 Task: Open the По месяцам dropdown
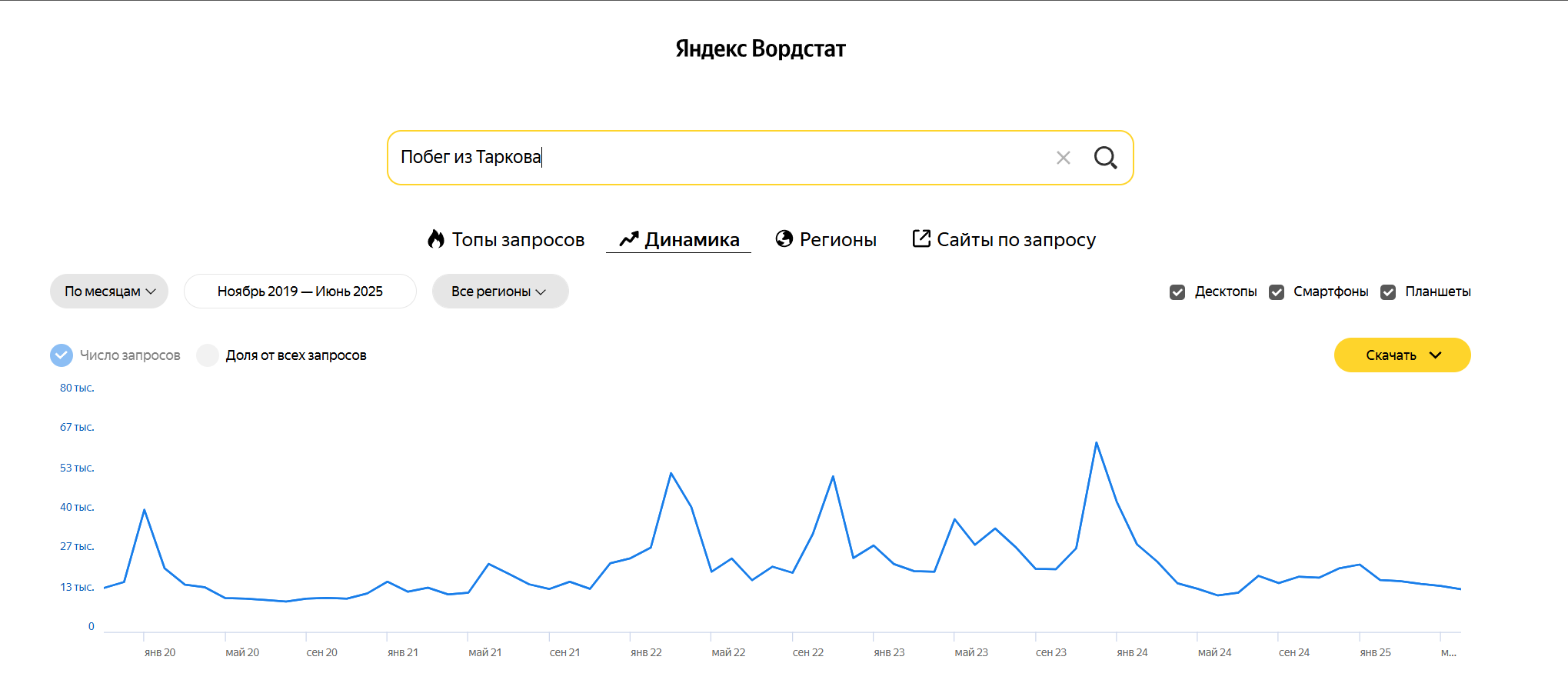click(x=109, y=292)
